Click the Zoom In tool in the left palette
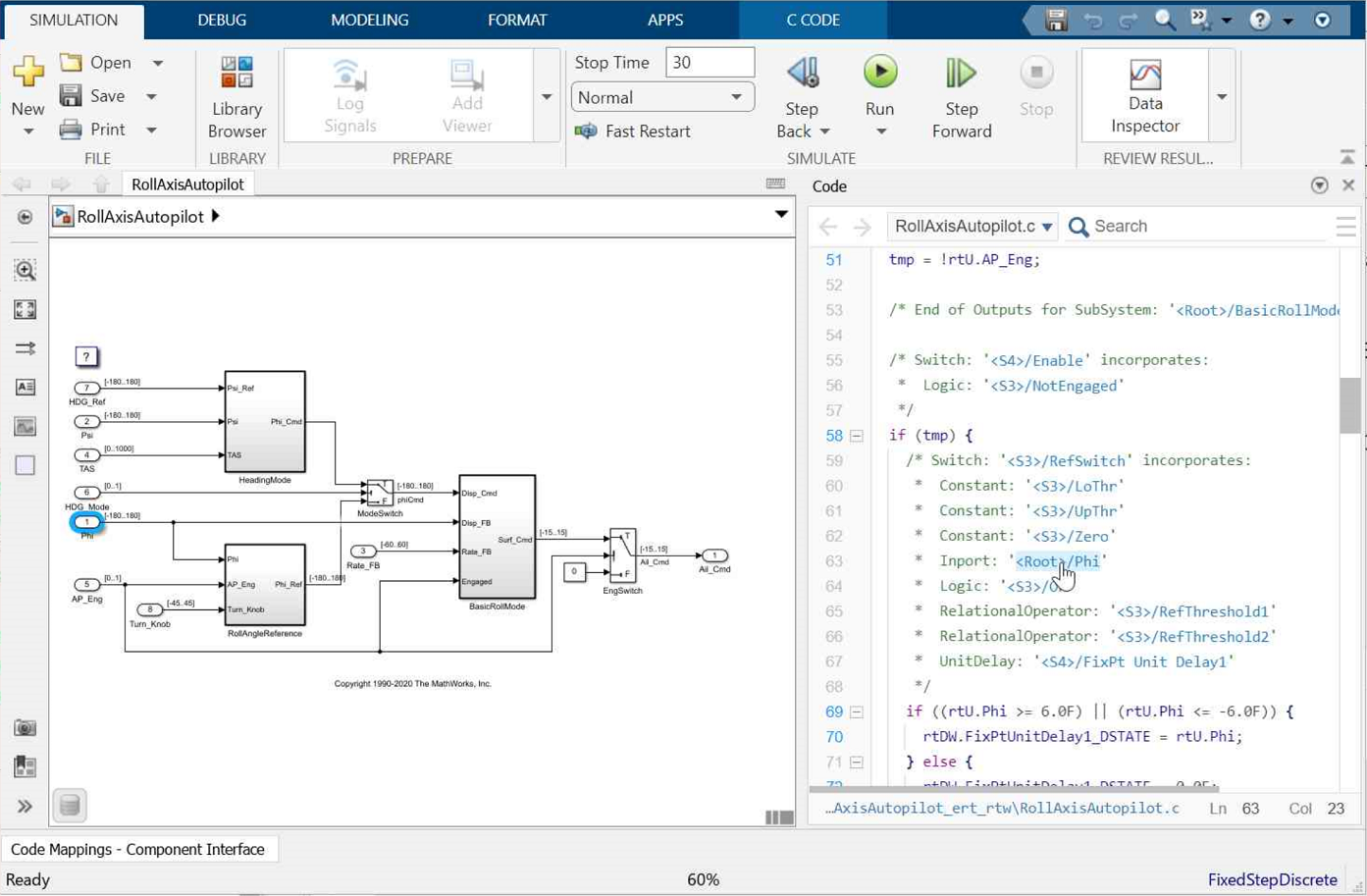1367x896 pixels. coord(26,270)
